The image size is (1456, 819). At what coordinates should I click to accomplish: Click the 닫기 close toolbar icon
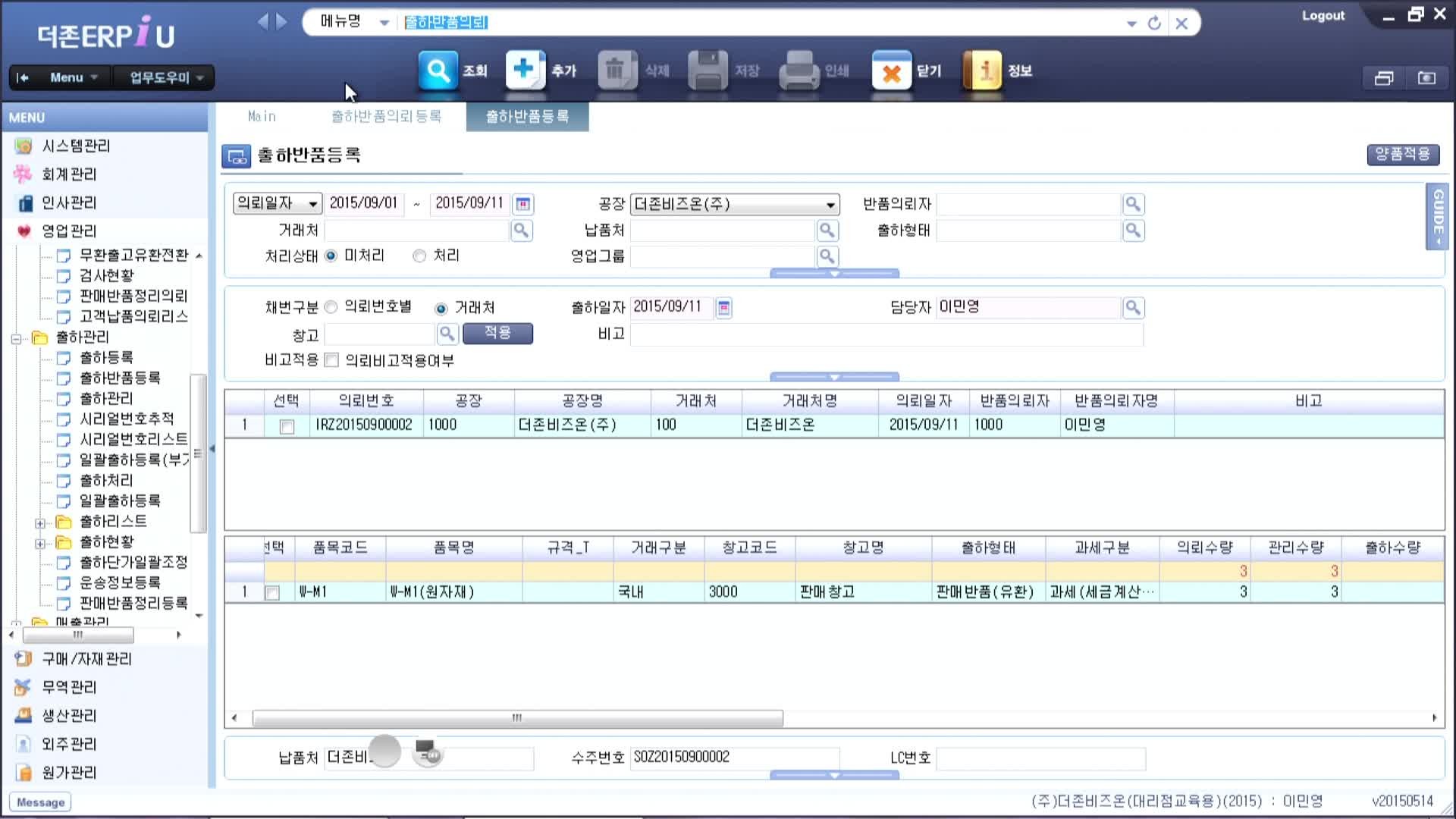pos(892,71)
